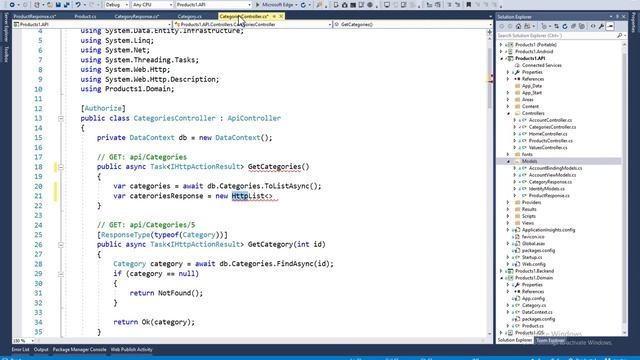Collapse the CategoriesController class outline at line 13
Screen dimensions: 640x360
coord(61,118)
